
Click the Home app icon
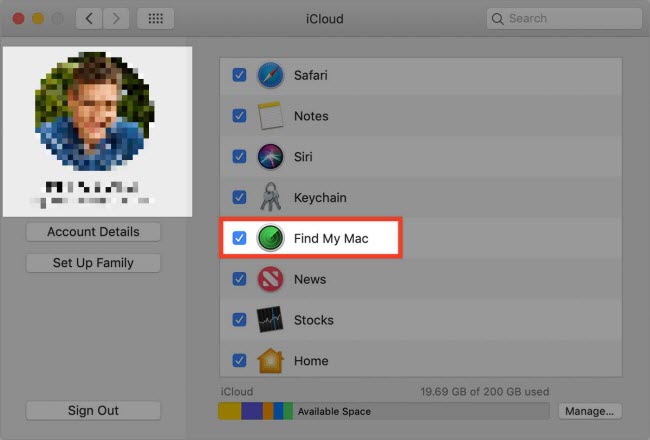(271, 360)
